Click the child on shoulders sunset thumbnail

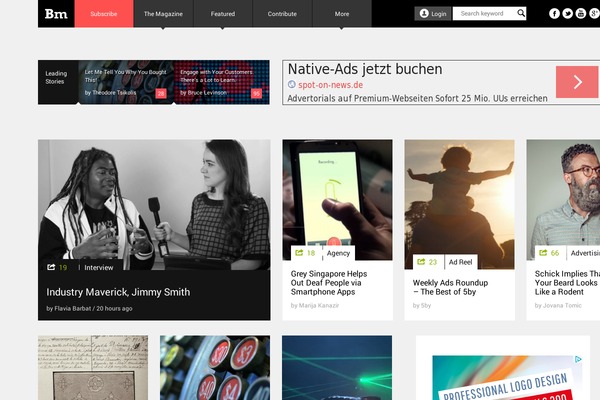point(459,204)
